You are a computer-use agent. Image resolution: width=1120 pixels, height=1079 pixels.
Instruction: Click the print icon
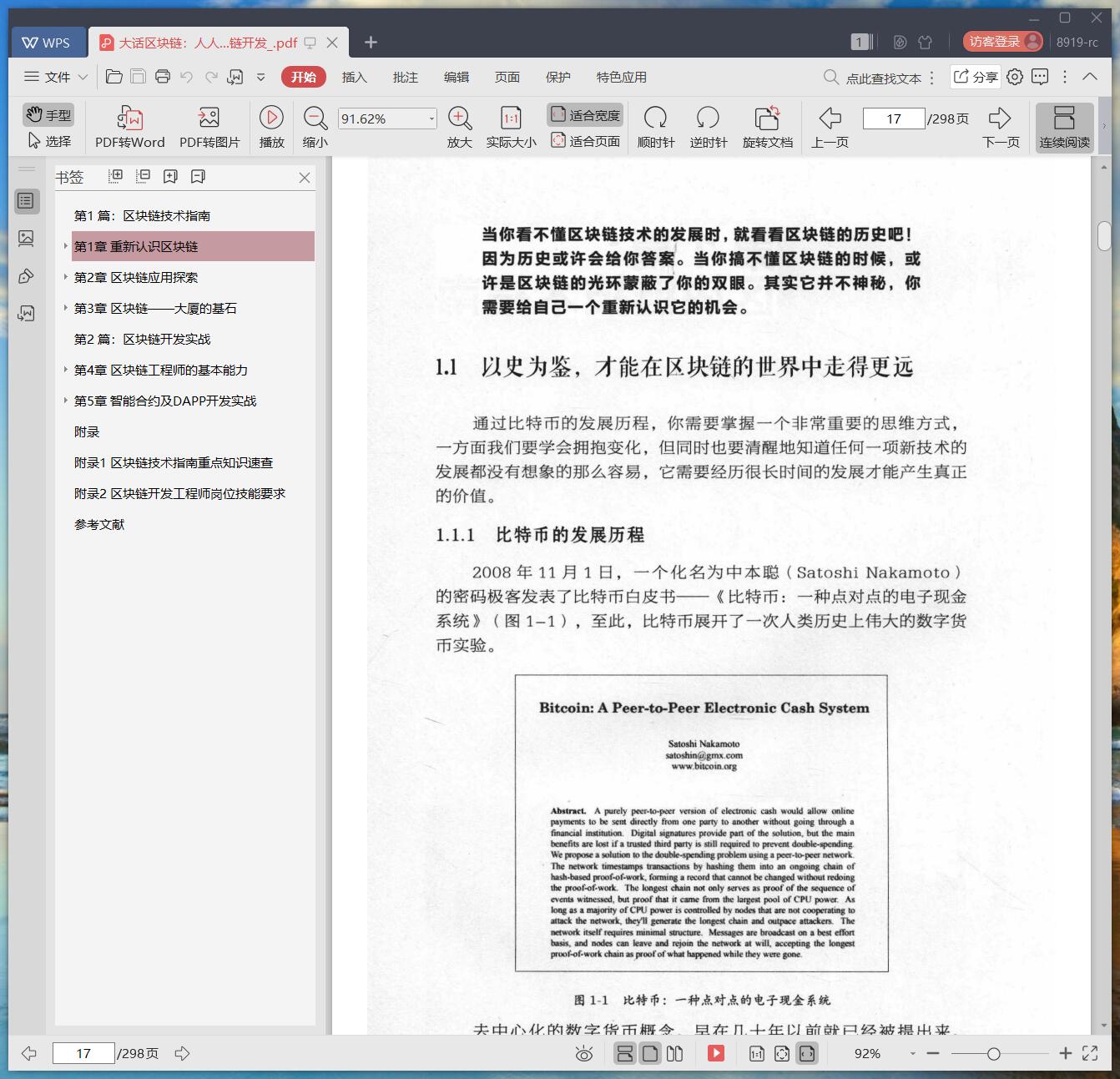[163, 77]
